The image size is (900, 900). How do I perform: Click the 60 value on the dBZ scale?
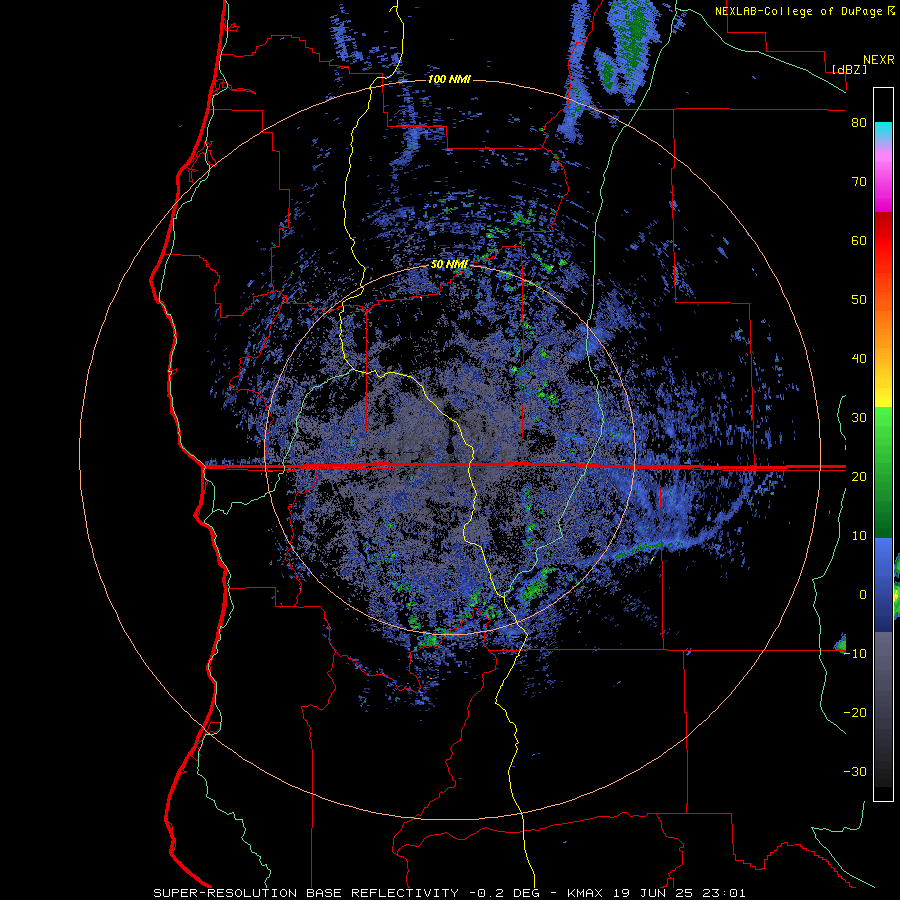pyautogui.click(x=859, y=240)
